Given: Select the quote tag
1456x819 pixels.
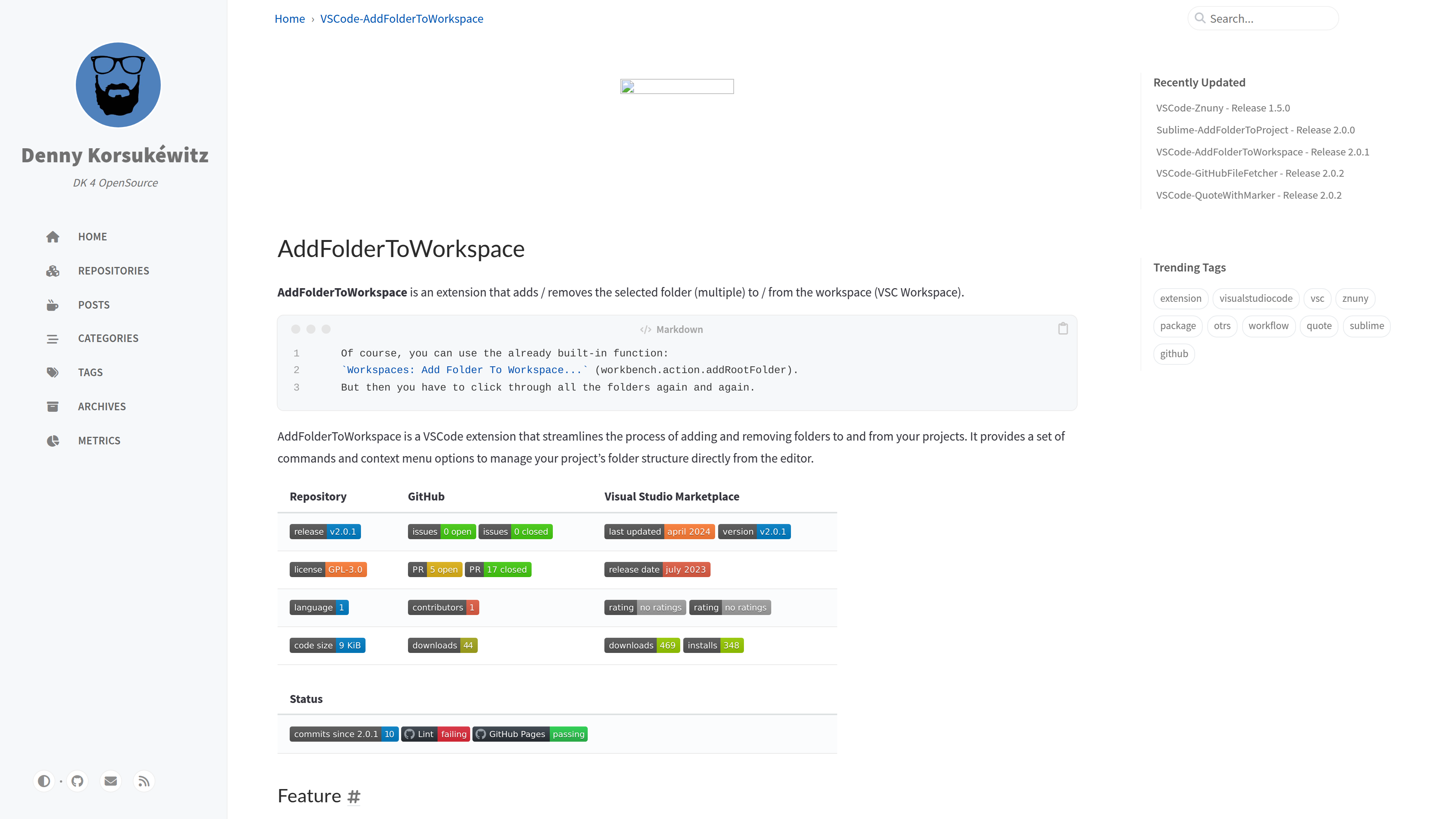Looking at the screenshot, I should 1319,326.
